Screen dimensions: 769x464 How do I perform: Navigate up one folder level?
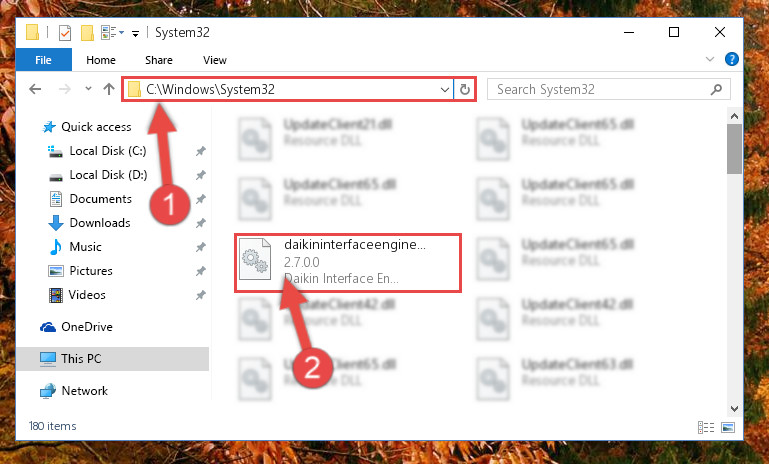click(x=109, y=89)
